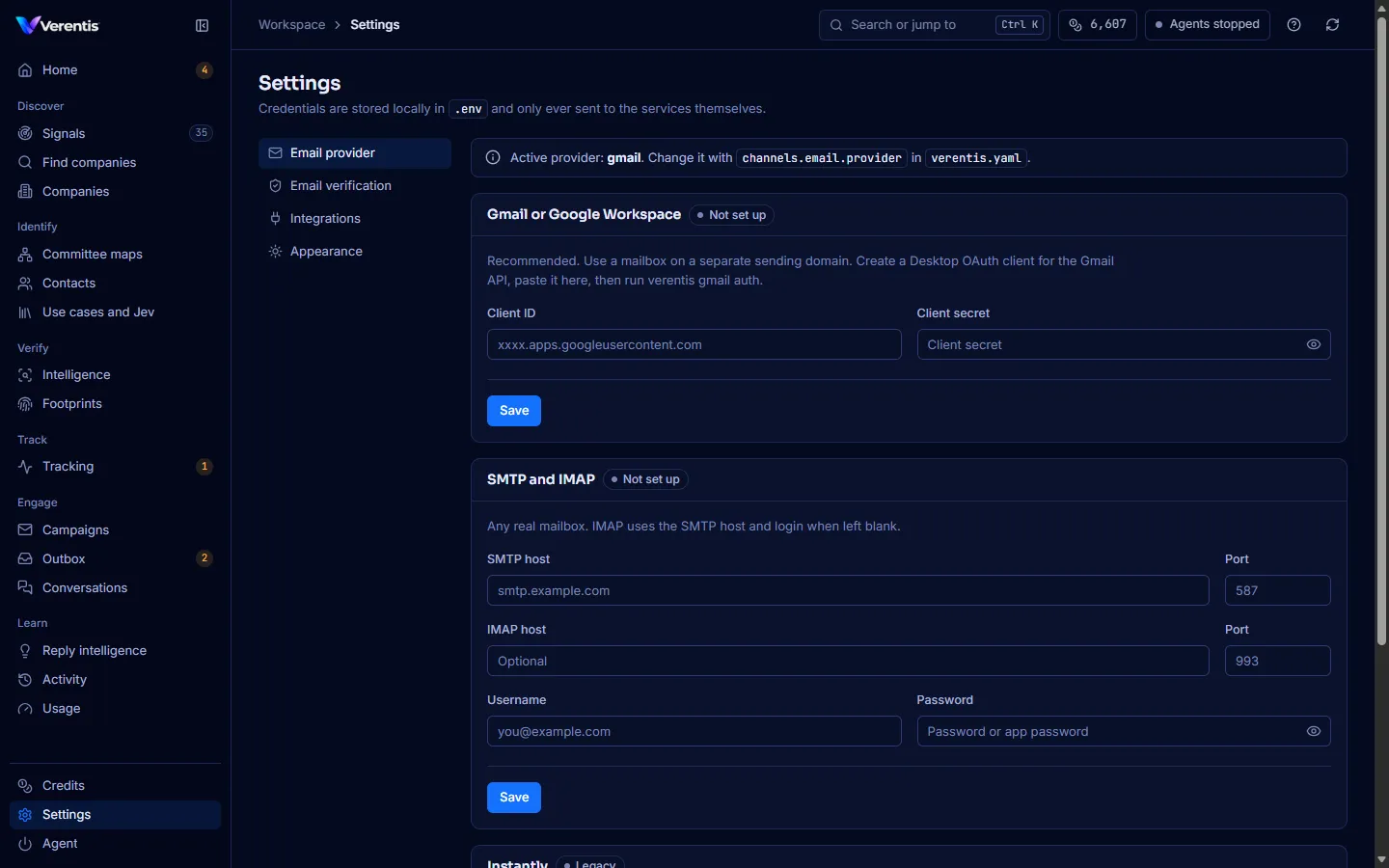Click the refresh icon in top bar
The height and width of the screenshot is (868, 1389).
coord(1333,25)
